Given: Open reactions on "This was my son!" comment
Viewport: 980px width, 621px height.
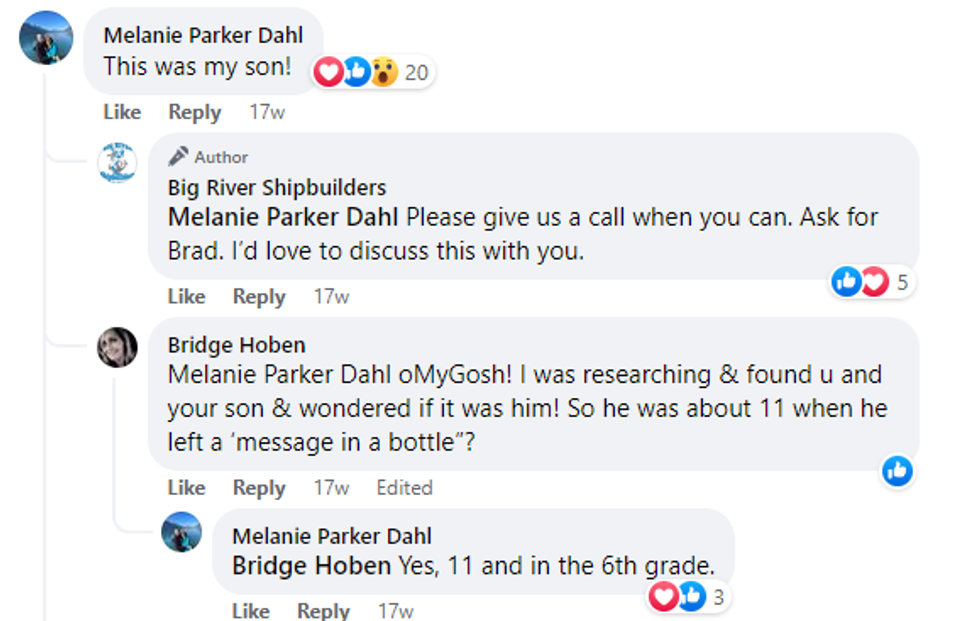Looking at the screenshot, I should 371,72.
